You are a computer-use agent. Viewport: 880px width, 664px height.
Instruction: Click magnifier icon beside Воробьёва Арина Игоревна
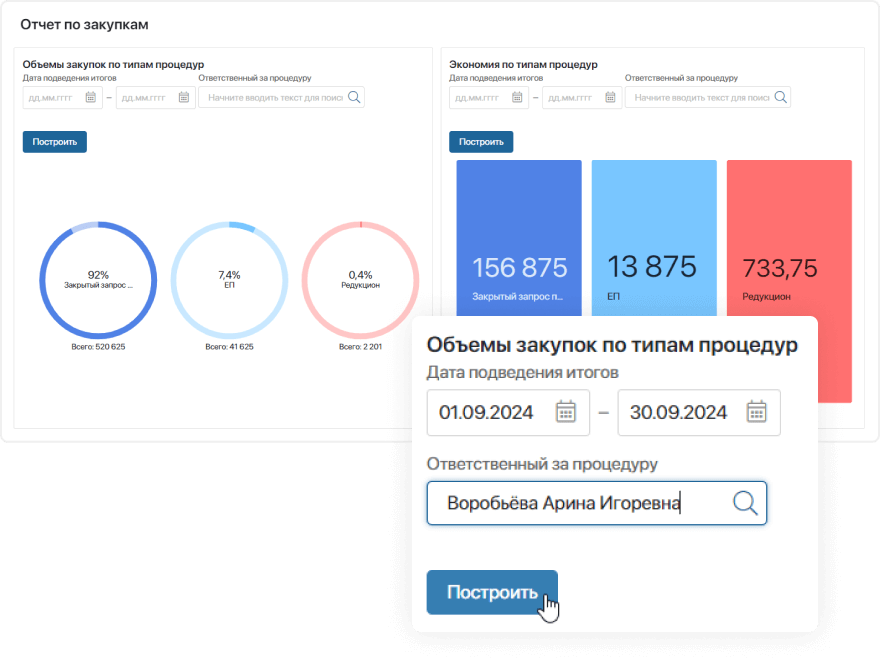pyautogui.click(x=745, y=503)
